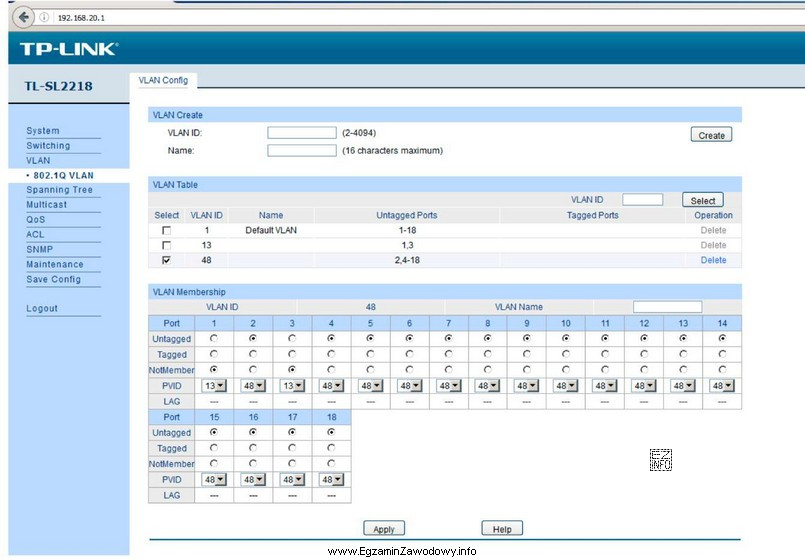Set port 18 to Tagged
The width and height of the screenshot is (805, 560).
[x=331, y=448]
